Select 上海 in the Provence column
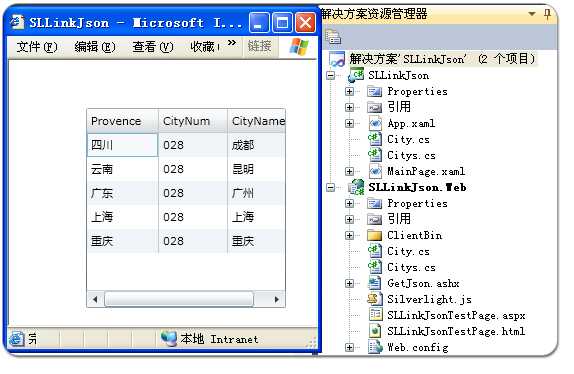Viewport: 574px width, 374px height. click(123, 217)
